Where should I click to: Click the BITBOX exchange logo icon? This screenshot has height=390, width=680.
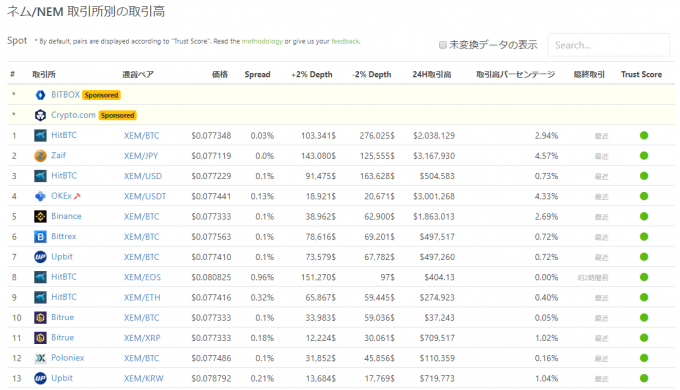pyautogui.click(x=40, y=95)
